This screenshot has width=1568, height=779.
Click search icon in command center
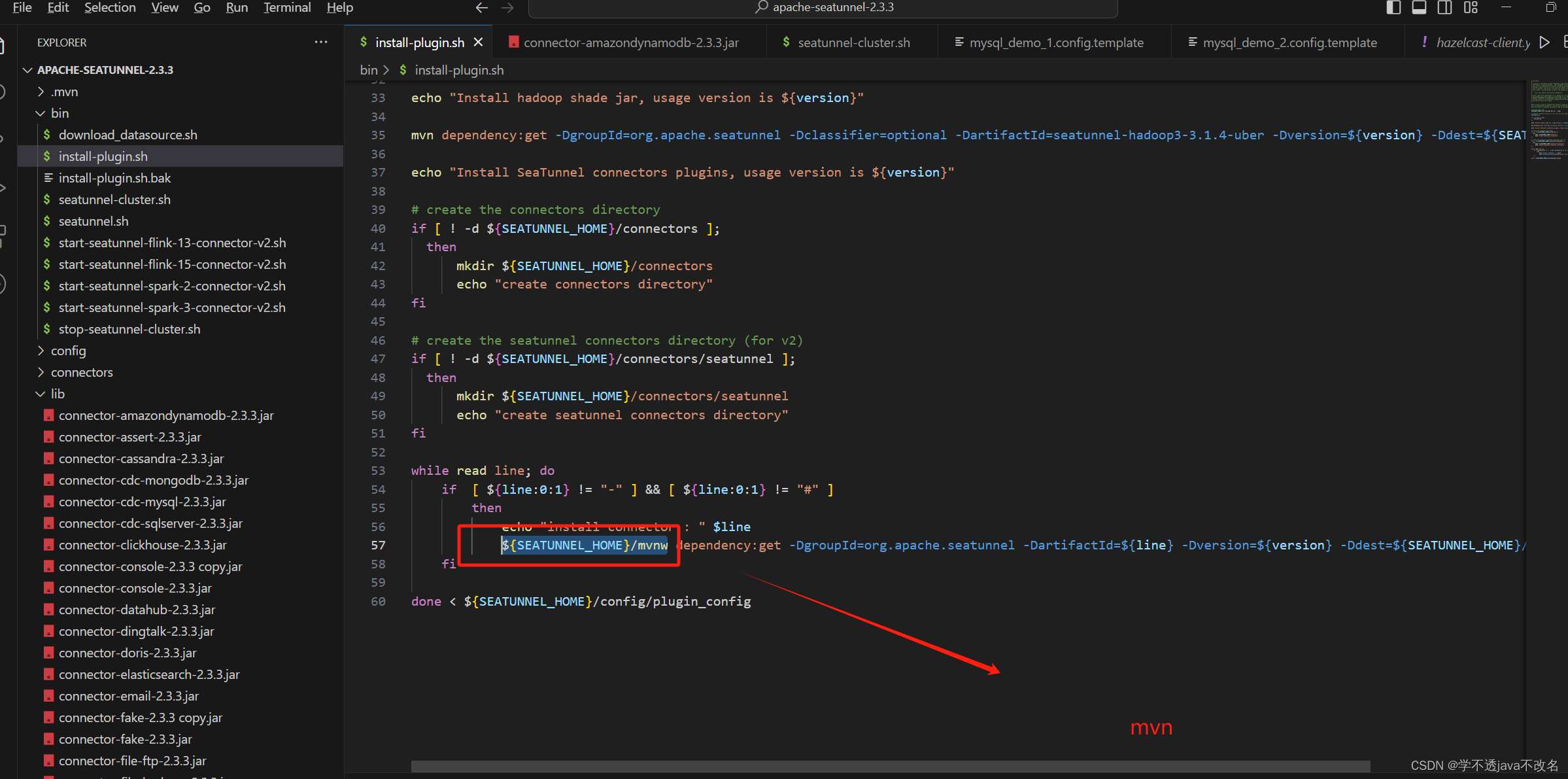(x=760, y=8)
